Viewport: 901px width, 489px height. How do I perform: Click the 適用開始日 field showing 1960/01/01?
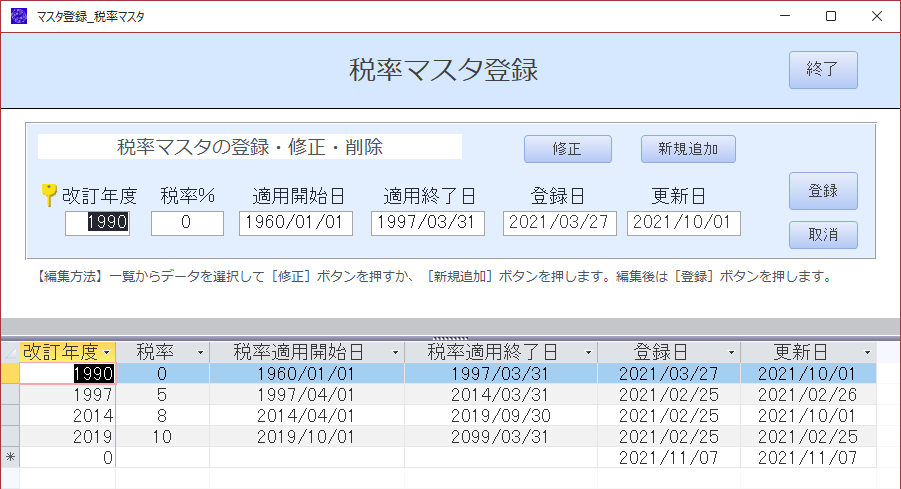[x=296, y=223]
